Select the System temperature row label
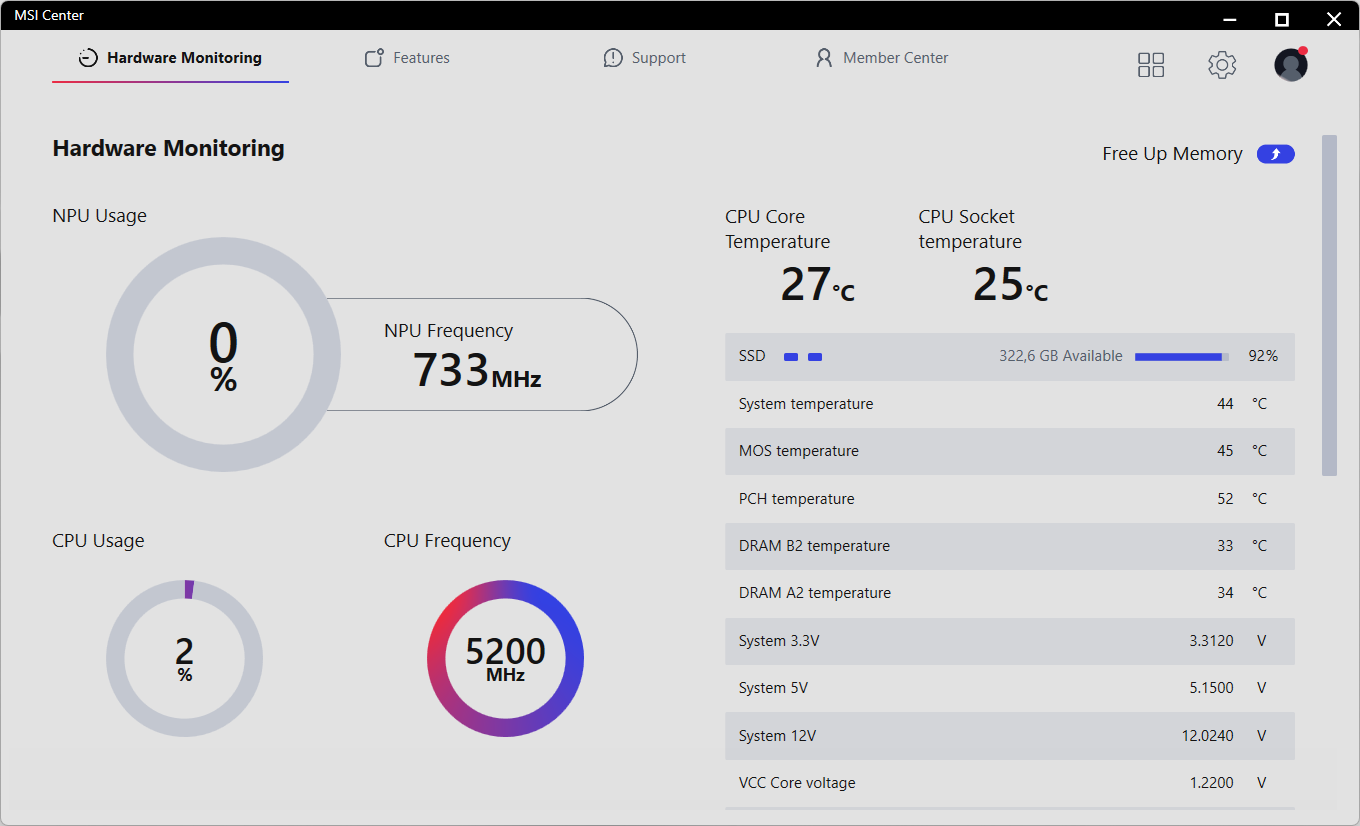Screen dimensions: 1360x826 pos(806,404)
